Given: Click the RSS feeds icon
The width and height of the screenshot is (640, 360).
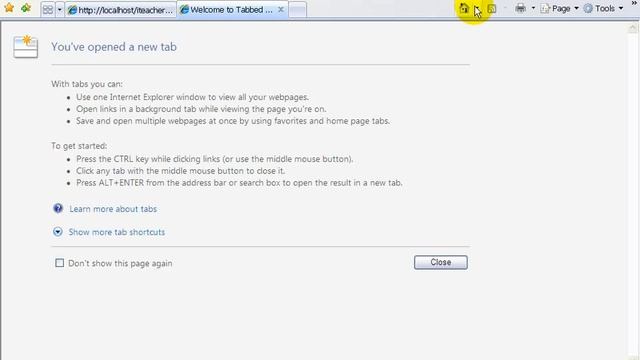Looking at the screenshot, I should pyautogui.click(x=492, y=8).
